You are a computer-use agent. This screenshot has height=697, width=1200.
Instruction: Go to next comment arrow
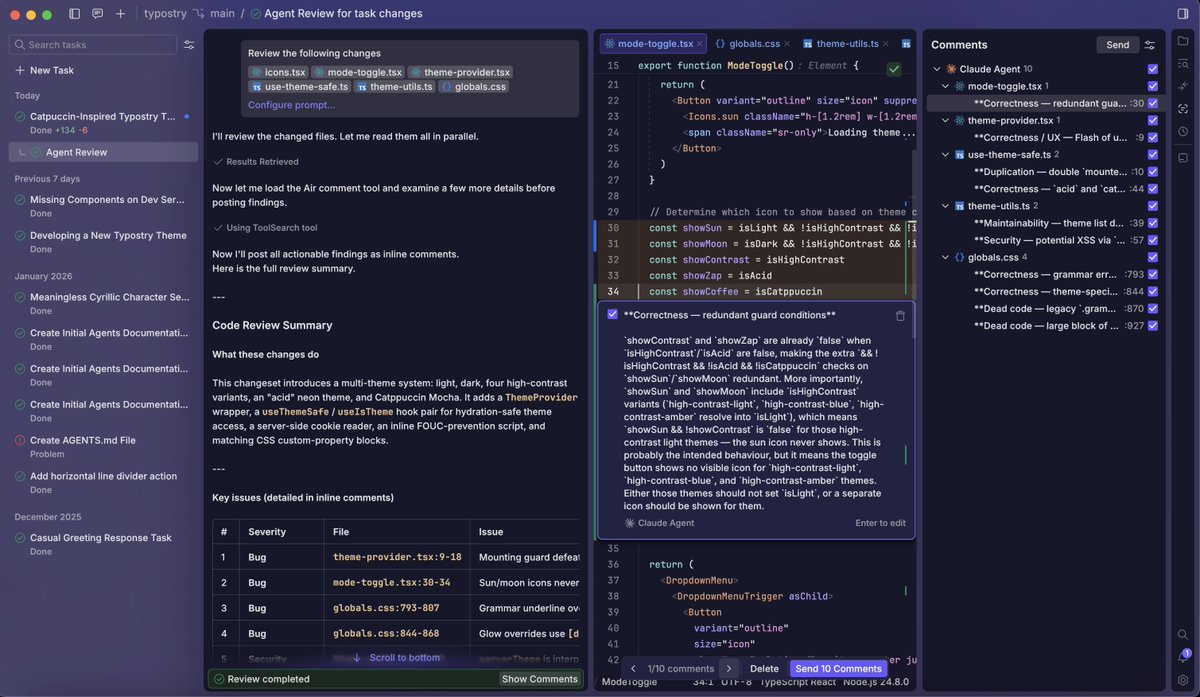[728, 668]
